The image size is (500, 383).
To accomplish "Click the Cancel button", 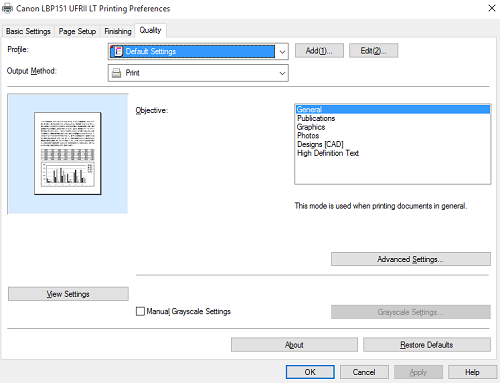I will pos(364,372).
